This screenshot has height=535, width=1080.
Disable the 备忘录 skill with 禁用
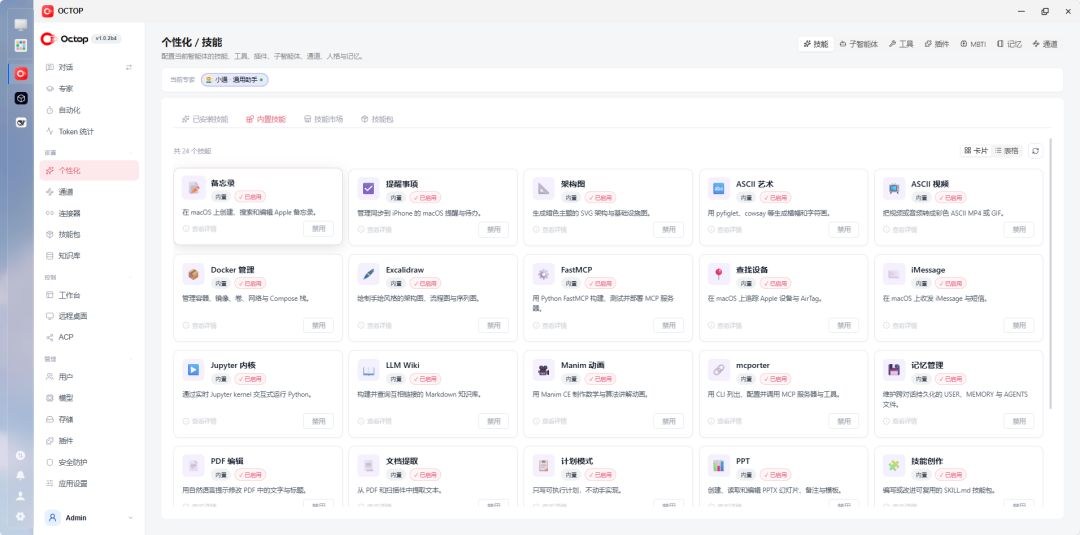click(x=318, y=229)
